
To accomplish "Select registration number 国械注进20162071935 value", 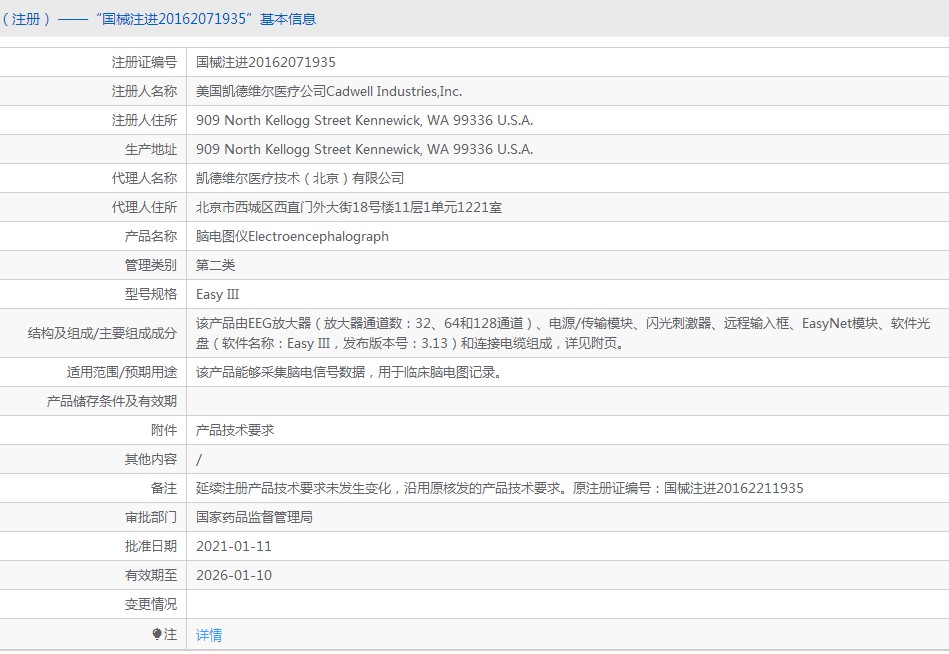I will pyautogui.click(x=266, y=62).
